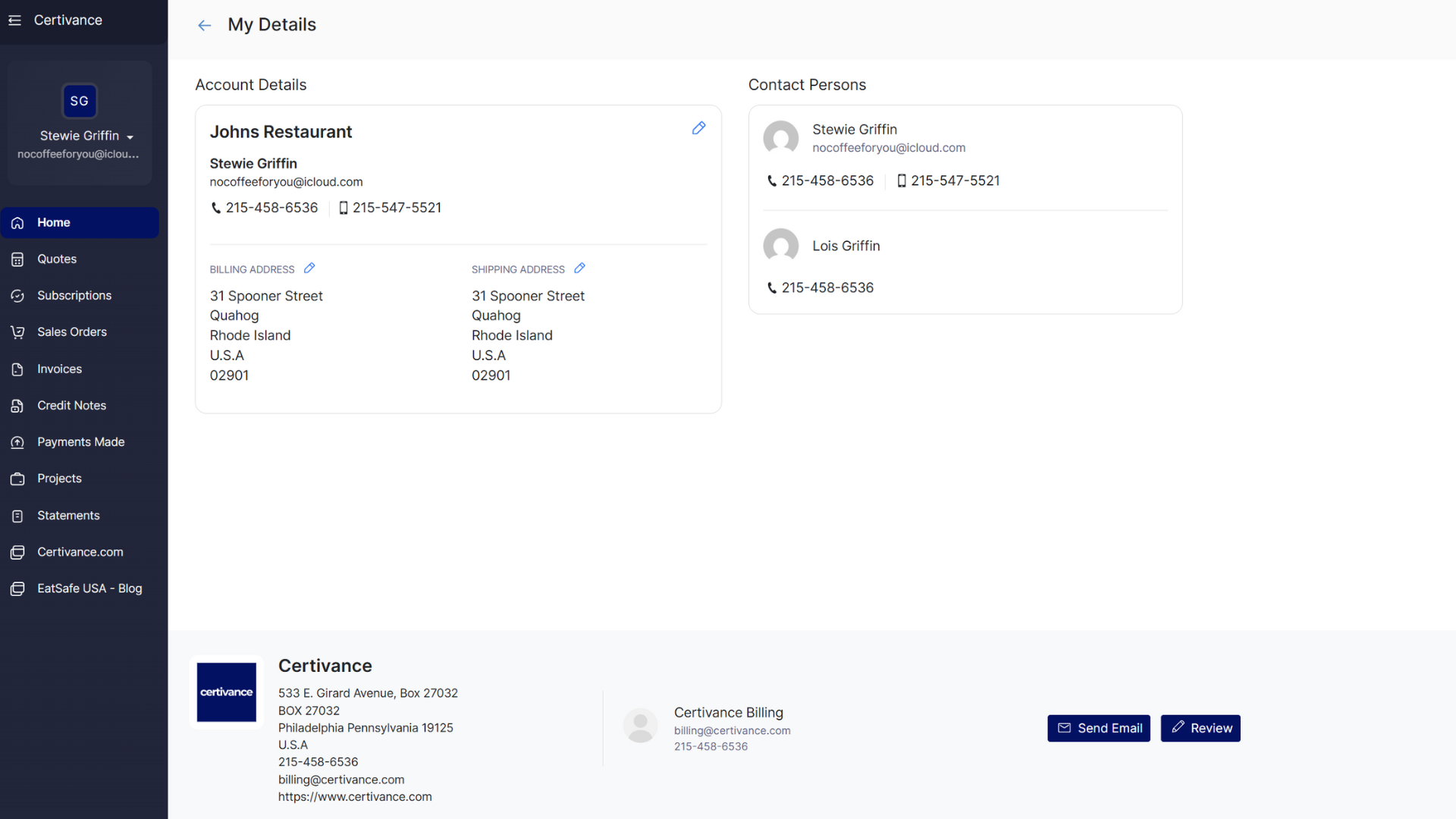Screen dimensions: 1456x819
Task: Click Stewie Griffin contact avatar
Action: click(x=780, y=138)
